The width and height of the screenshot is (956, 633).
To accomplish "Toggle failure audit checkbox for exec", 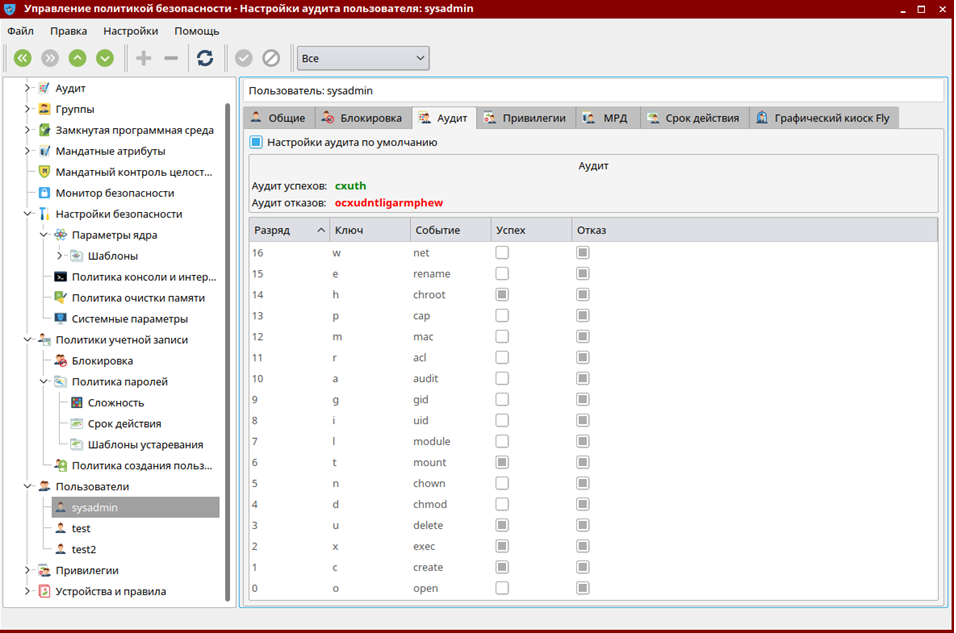I will click(582, 547).
